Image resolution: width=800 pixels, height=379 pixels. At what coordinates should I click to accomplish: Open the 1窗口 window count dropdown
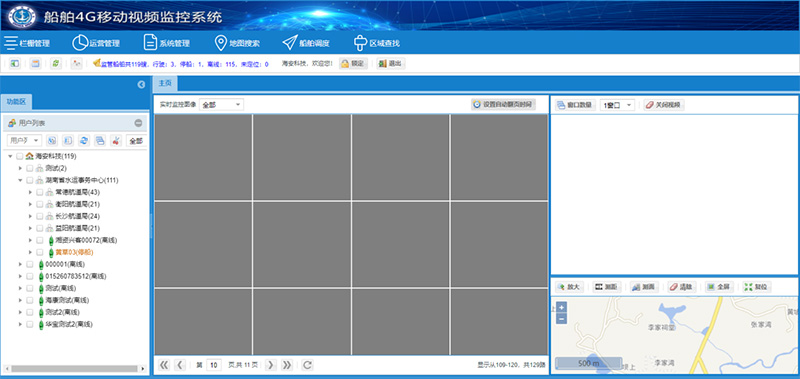point(618,105)
